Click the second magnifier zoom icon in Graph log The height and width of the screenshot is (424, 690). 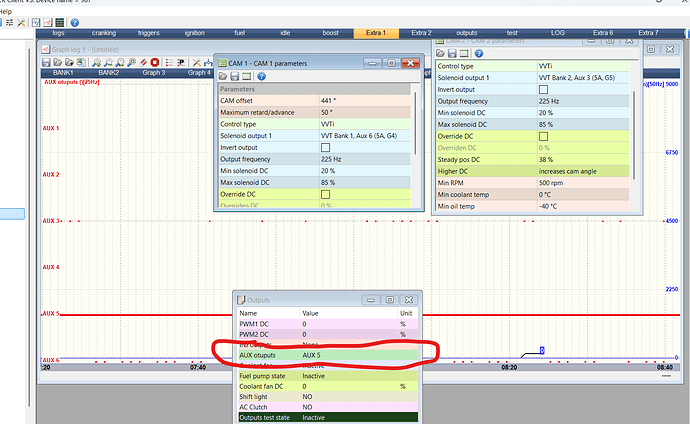(108, 62)
